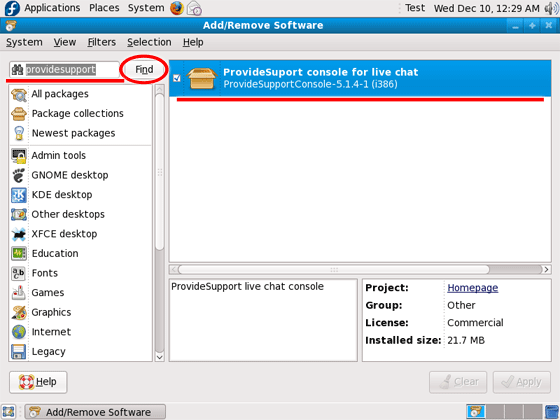Open the mail client icon in top panel
The height and width of the screenshot is (420, 560).
click(195, 8)
